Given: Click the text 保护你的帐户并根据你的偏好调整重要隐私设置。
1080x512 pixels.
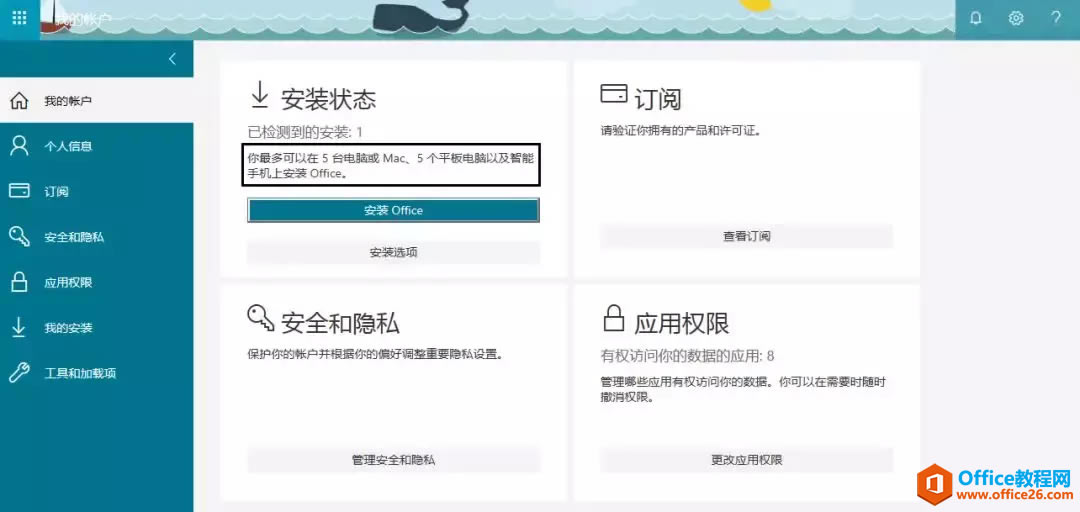Looking at the screenshot, I should (376, 354).
